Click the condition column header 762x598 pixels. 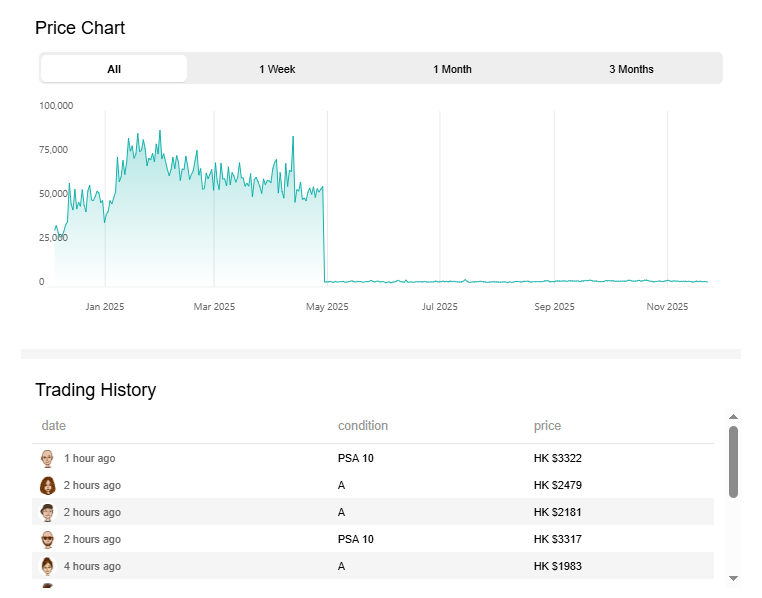click(x=363, y=426)
